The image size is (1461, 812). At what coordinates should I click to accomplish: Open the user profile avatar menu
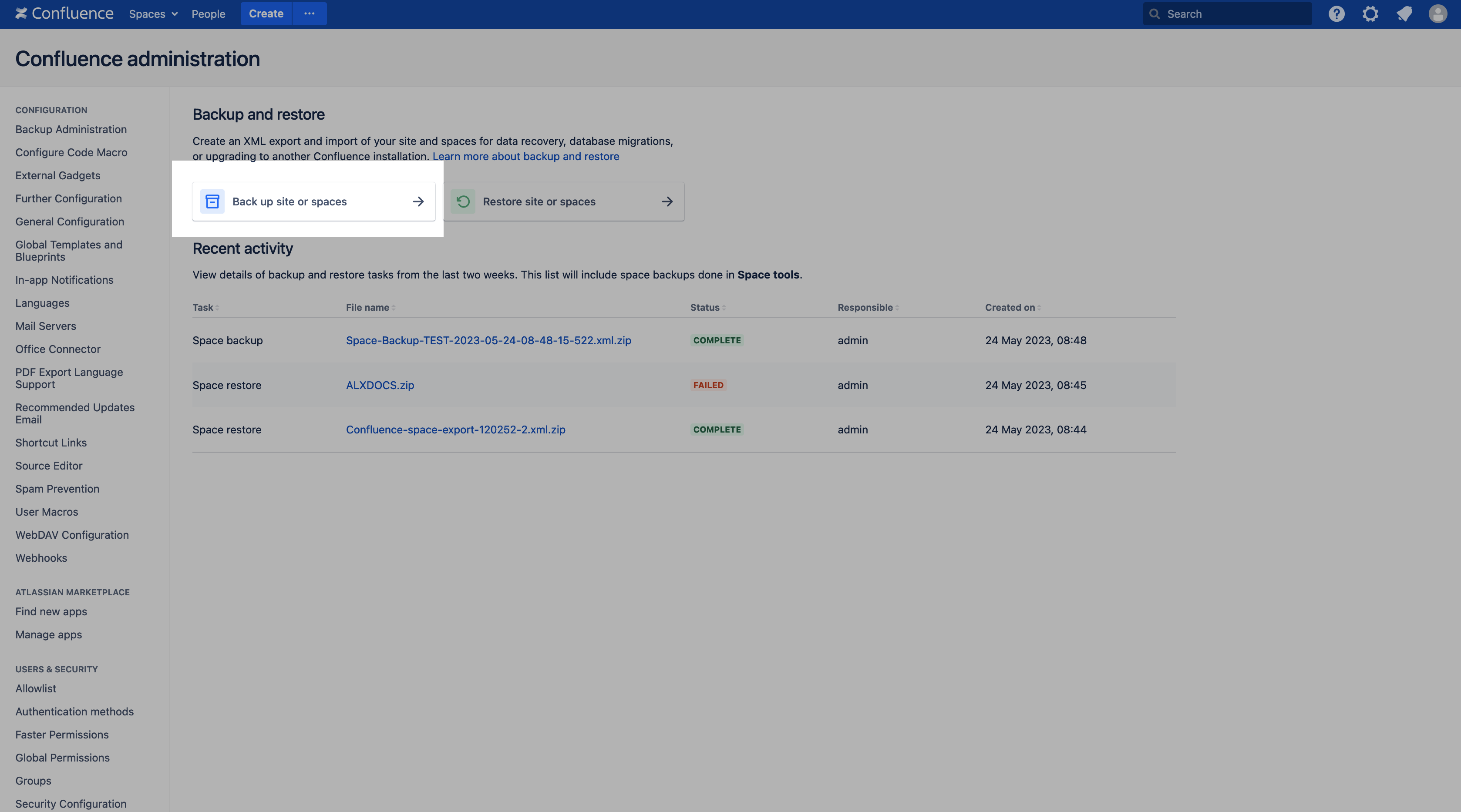[x=1438, y=13]
